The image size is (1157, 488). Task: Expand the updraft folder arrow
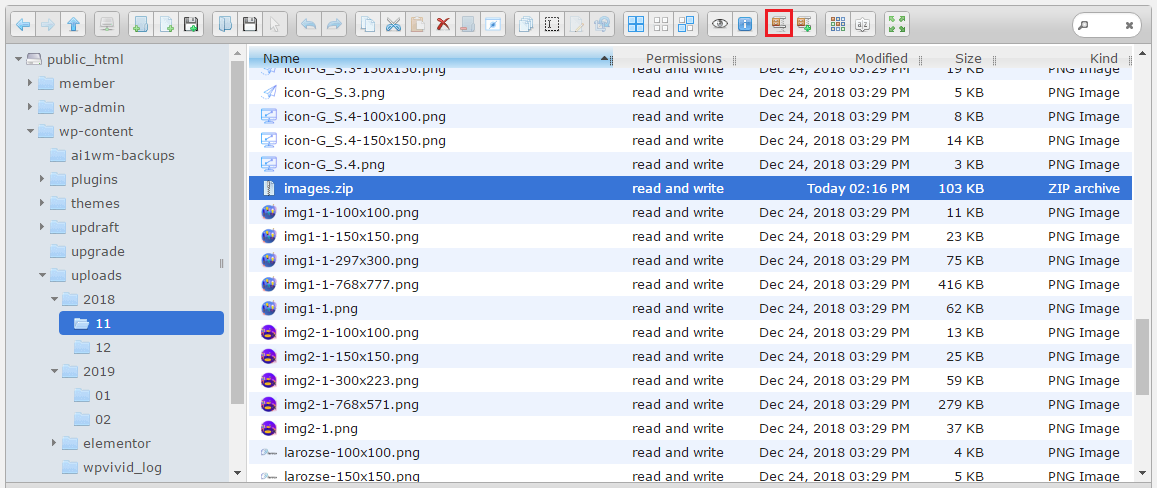pyautogui.click(x=42, y=227)
